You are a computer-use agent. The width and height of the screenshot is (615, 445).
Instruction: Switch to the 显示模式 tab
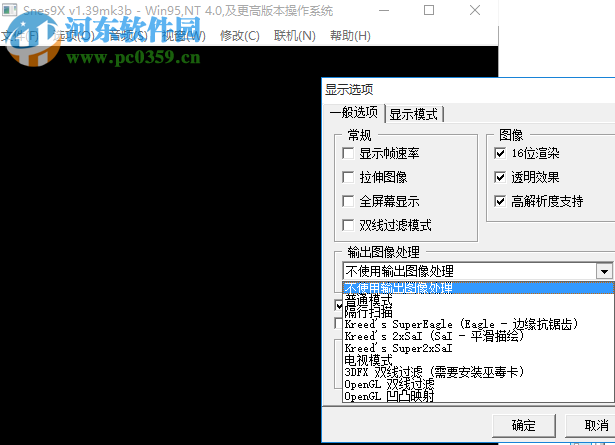(413, 114)
